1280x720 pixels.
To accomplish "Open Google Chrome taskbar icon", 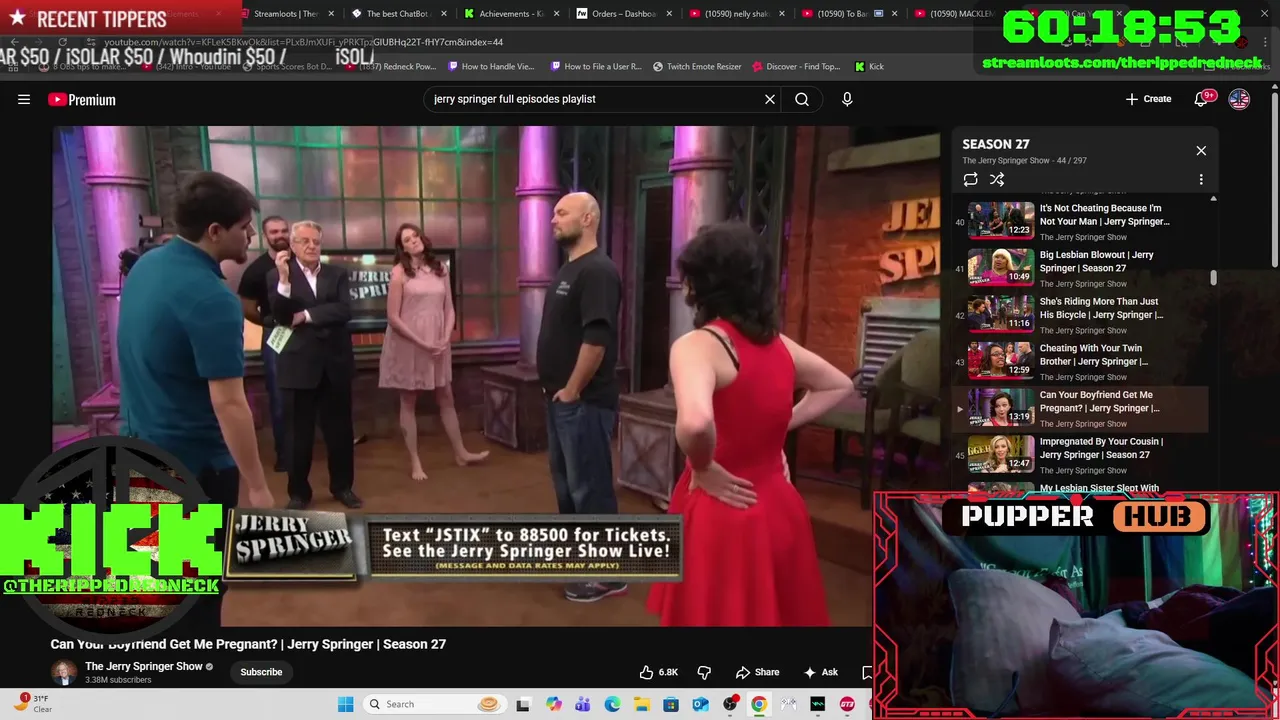I will point(759,704).
